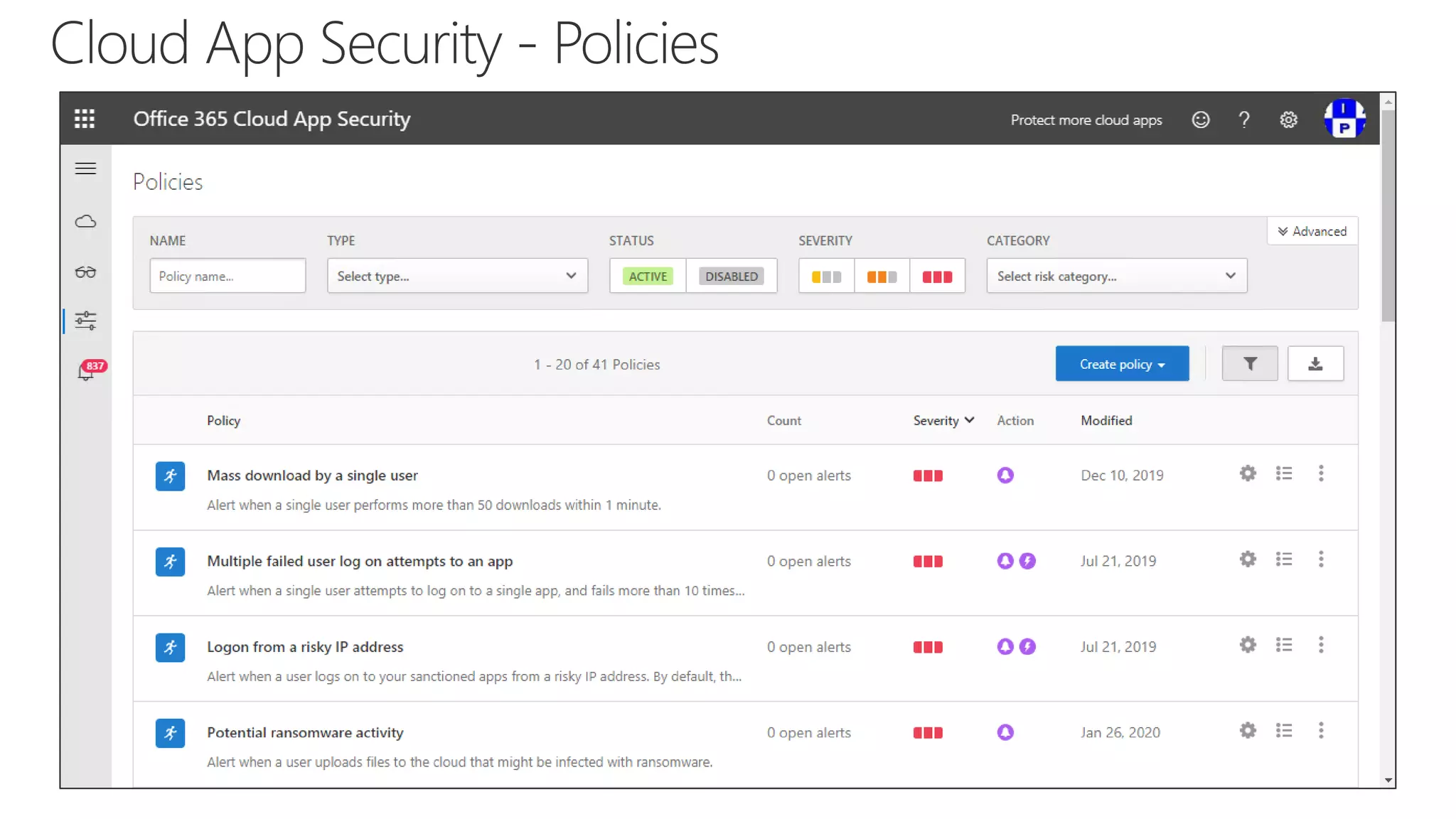Screen dimensions: 1456x819
Task: Open the app launcher waffle icon
Action: [85, 119]
